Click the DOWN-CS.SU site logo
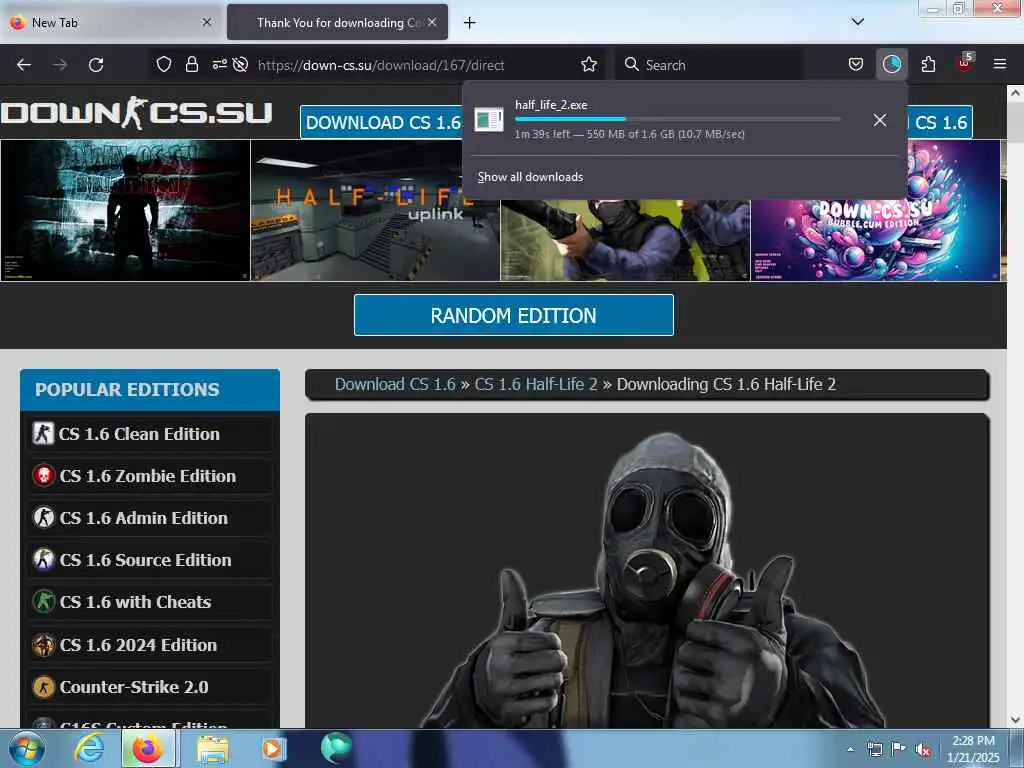The image size is (1024, 768). coord(136,113)
